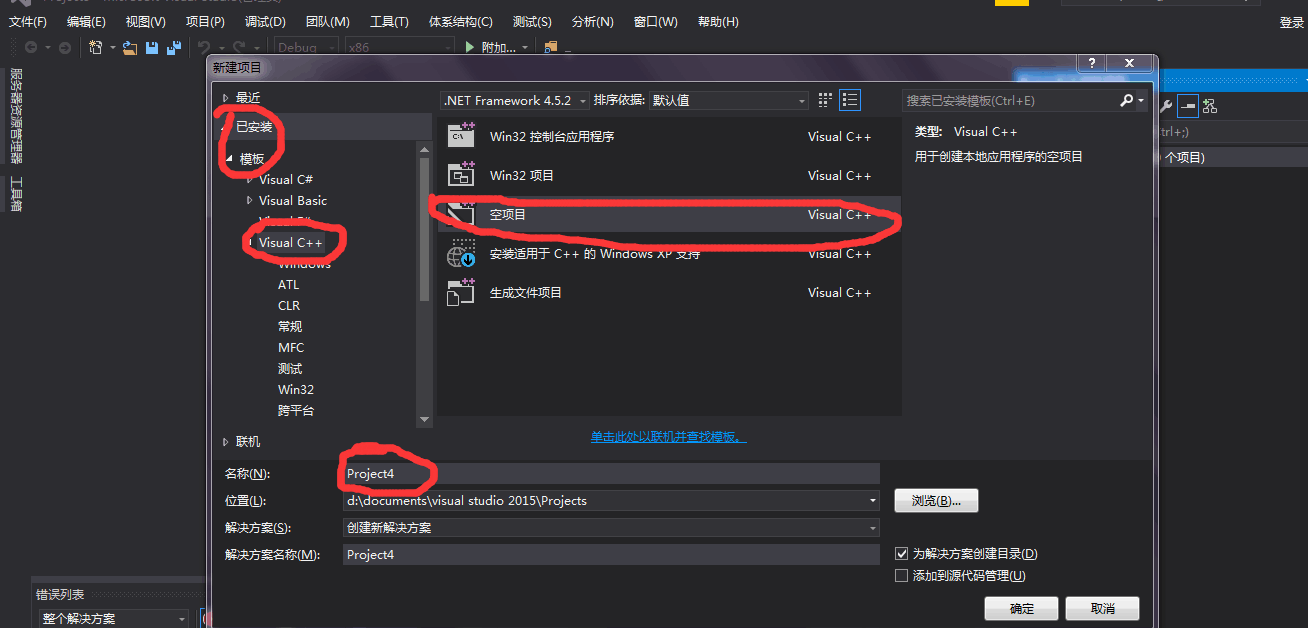This screenshot has height=628, width=1308.
Task: Click the preview selected items icon in Solution Explorer
Action: click(1188, 106)
